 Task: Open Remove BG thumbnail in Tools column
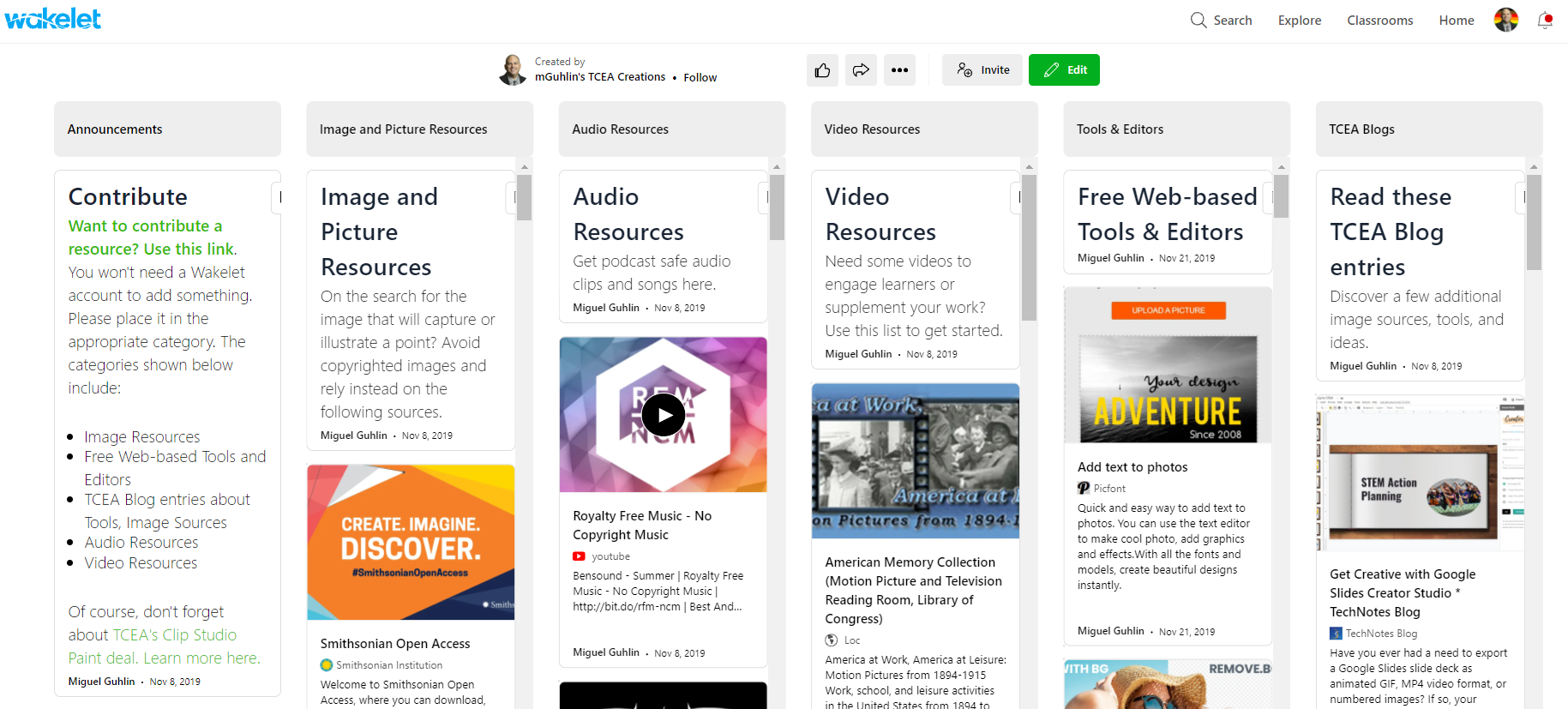(x=1168, y=684)
